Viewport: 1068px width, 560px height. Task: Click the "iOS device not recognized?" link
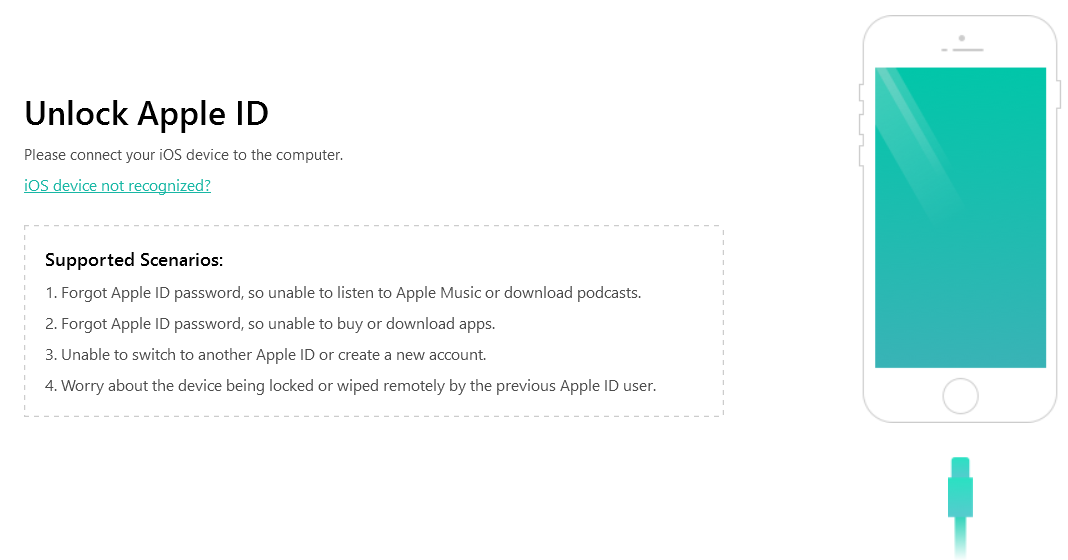pyautogui.click(x=117, y=186)
